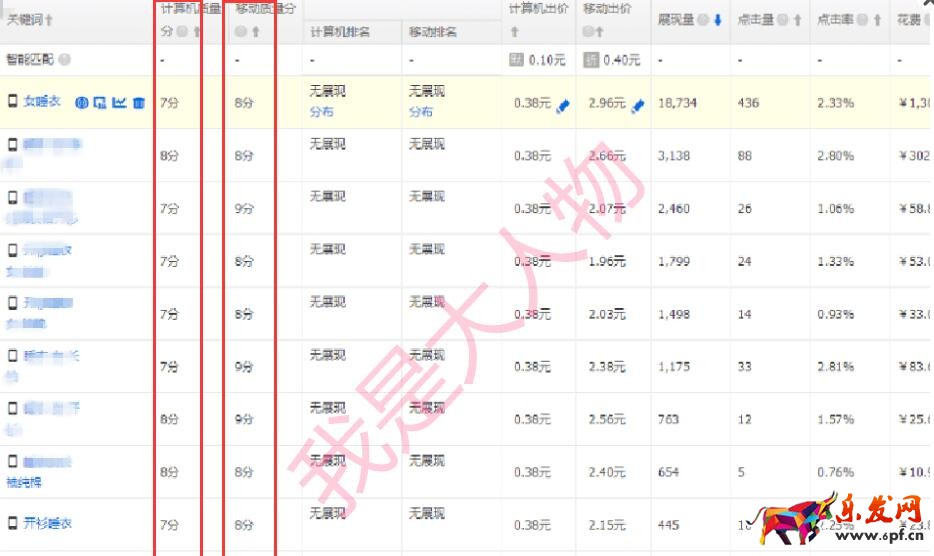Click the globe icon next to 女睡衣
This screenshot has height=556, width=934.
[82, 102]
